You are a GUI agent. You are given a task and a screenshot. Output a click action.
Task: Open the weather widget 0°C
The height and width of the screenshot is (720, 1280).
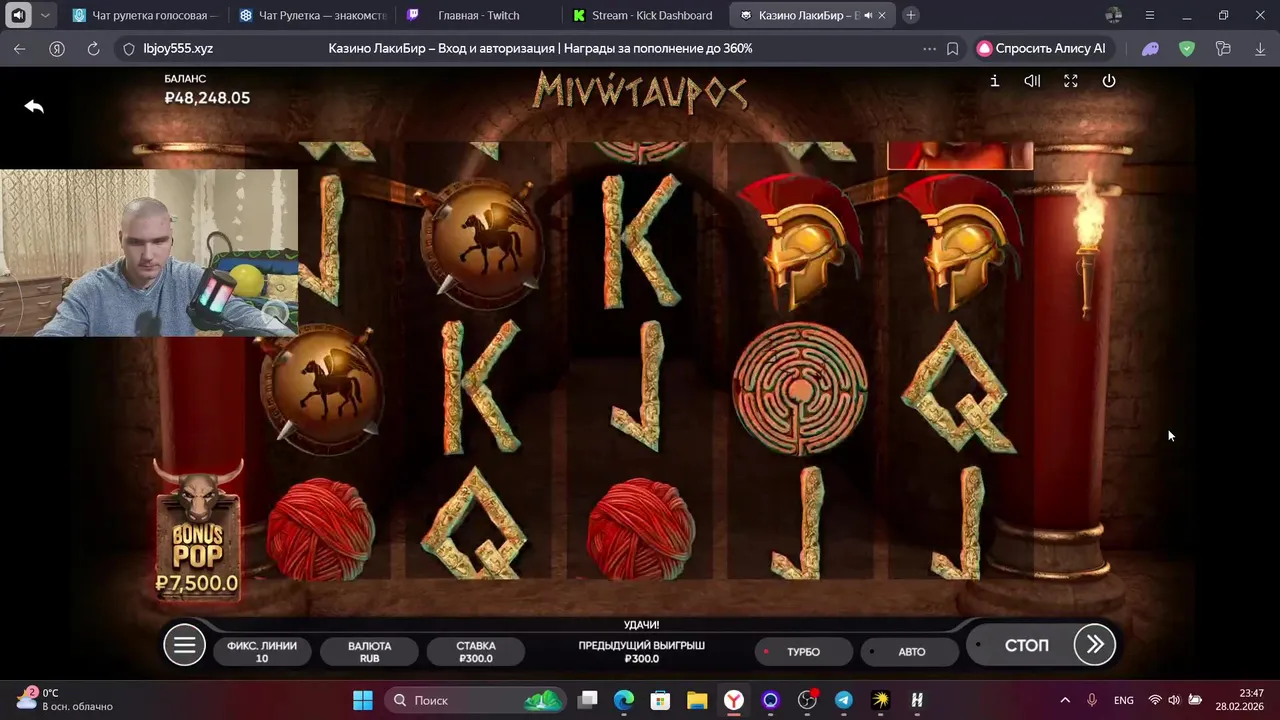(x=64, y=700)
